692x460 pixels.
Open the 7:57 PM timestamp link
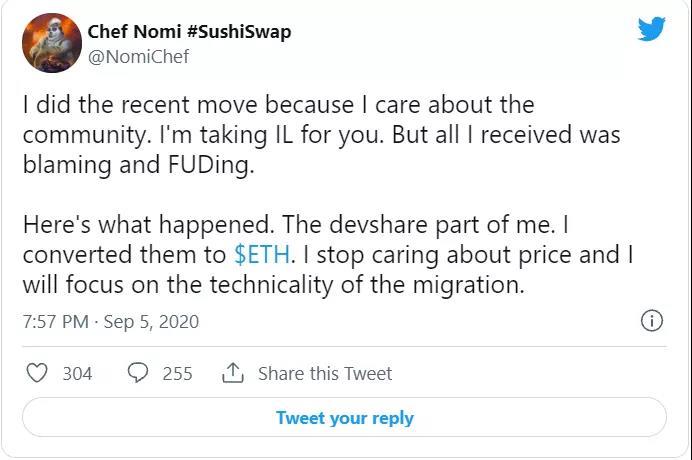56,322
